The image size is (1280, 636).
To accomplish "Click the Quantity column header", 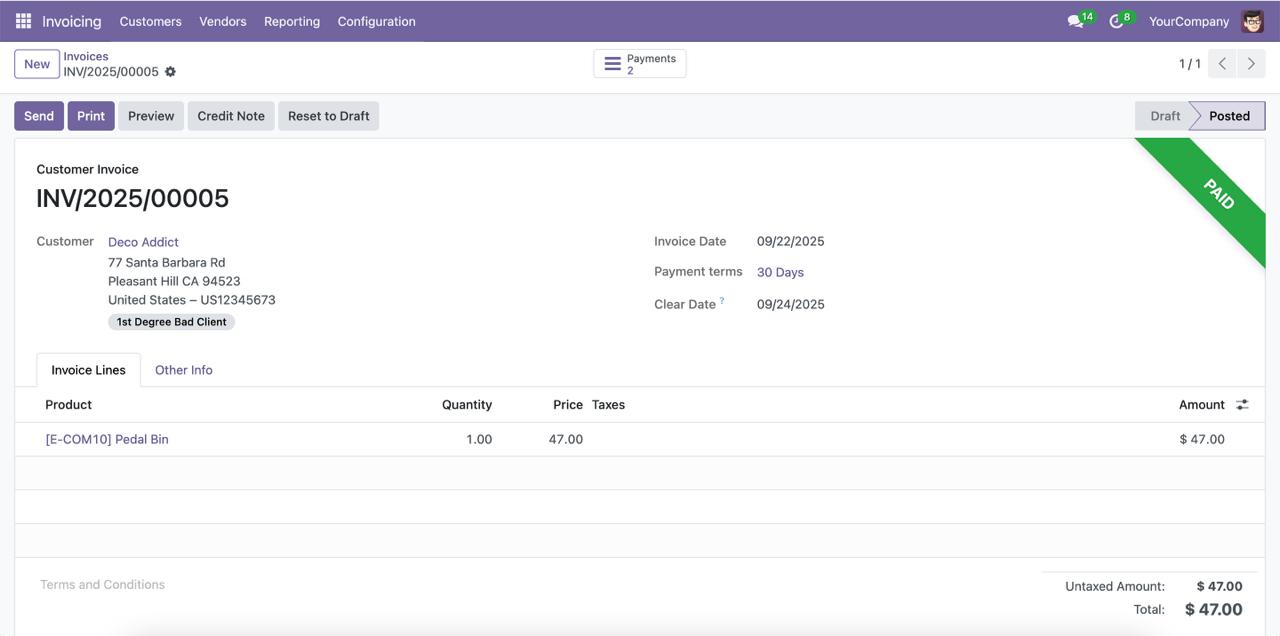I will click(x=467, y=405).
